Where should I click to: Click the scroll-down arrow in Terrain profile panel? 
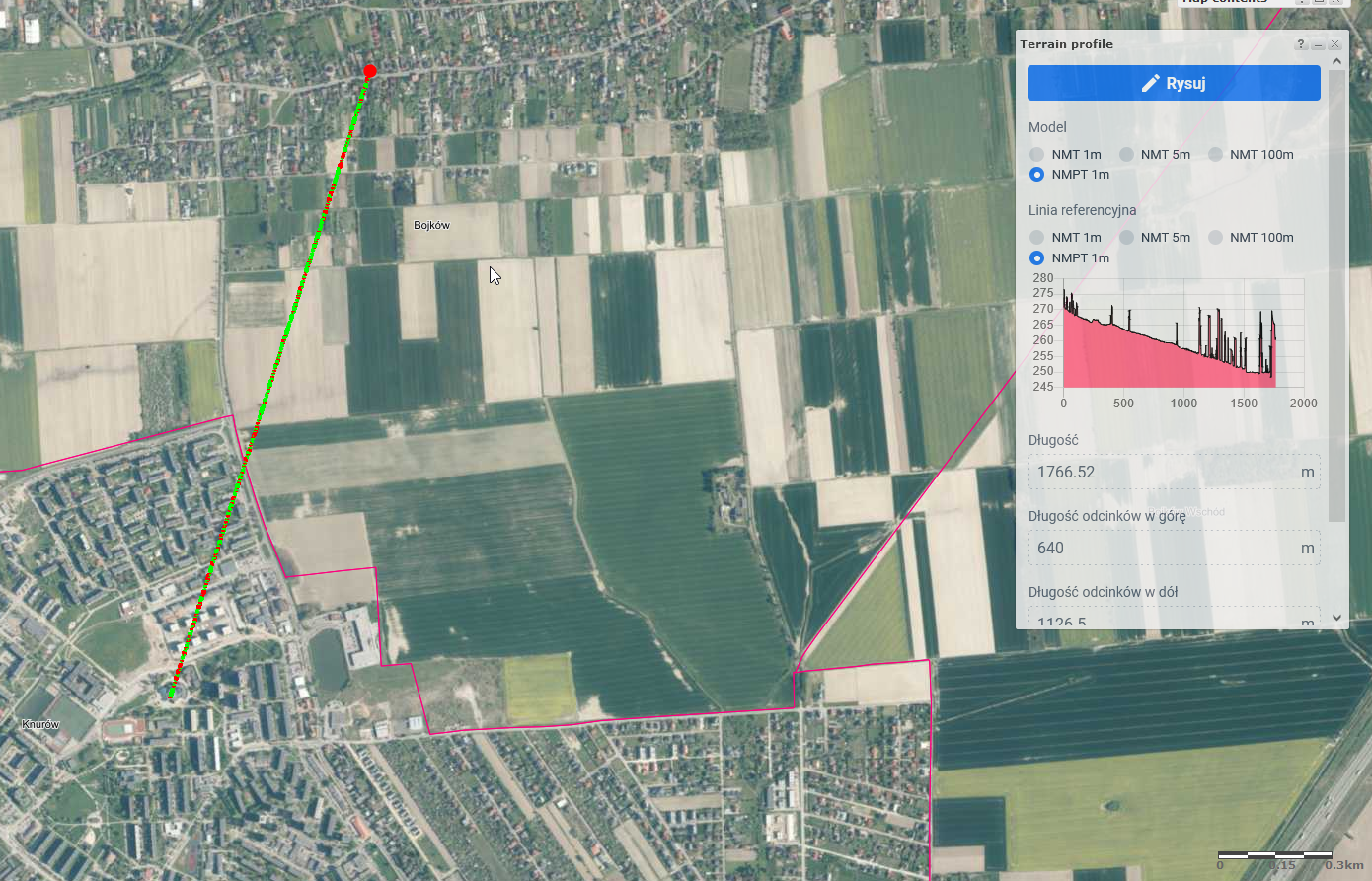(1337, 618)
